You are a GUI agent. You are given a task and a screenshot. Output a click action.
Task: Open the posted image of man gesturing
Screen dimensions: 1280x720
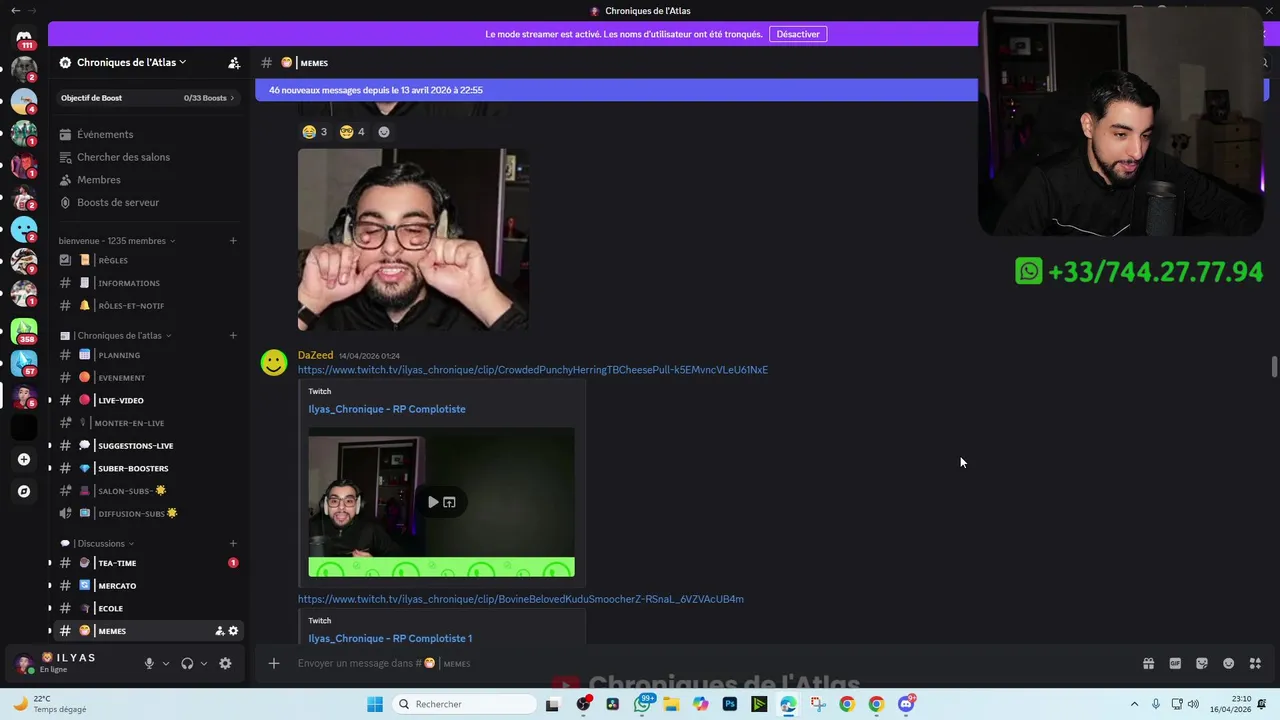[413, 240]
